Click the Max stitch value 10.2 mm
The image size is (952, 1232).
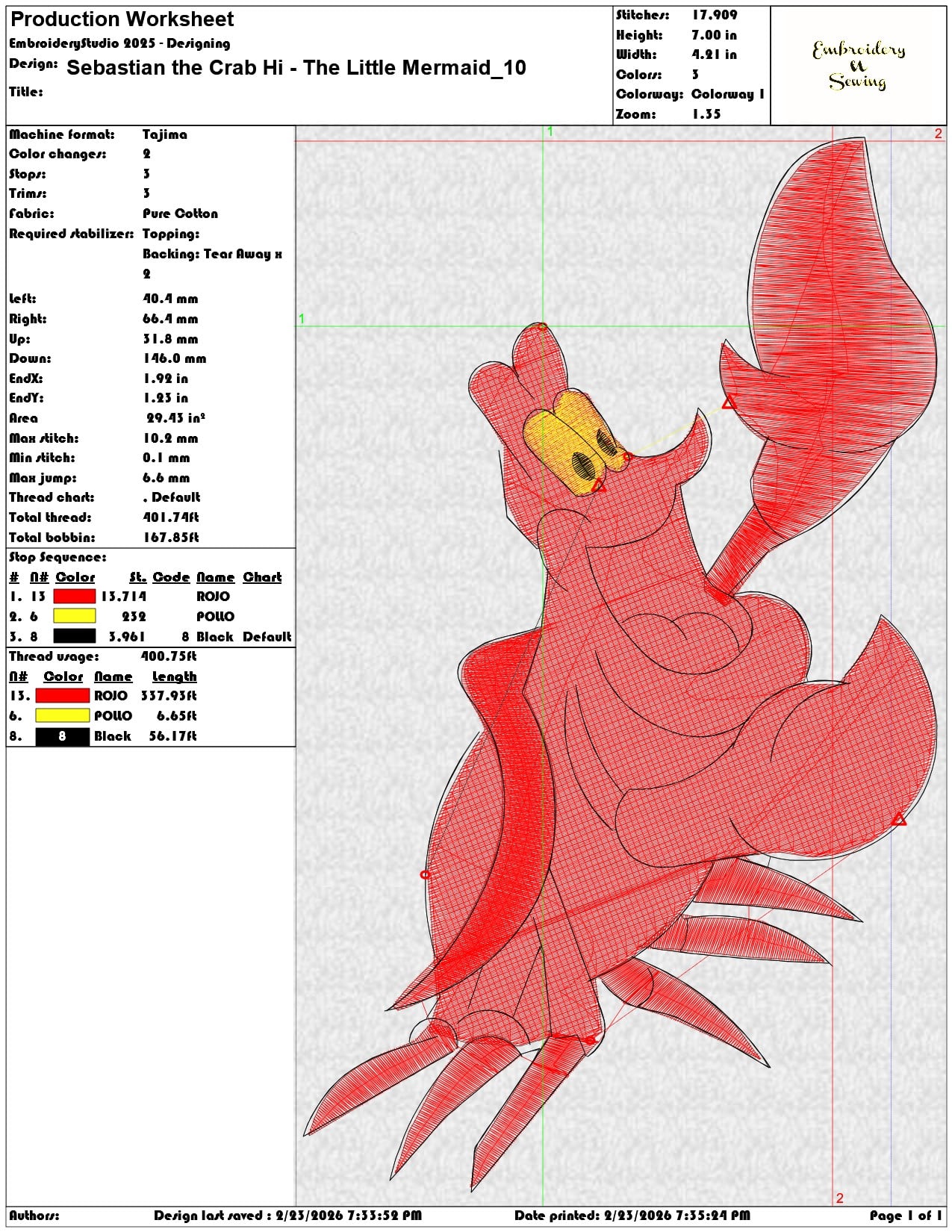tap(171, 438)
